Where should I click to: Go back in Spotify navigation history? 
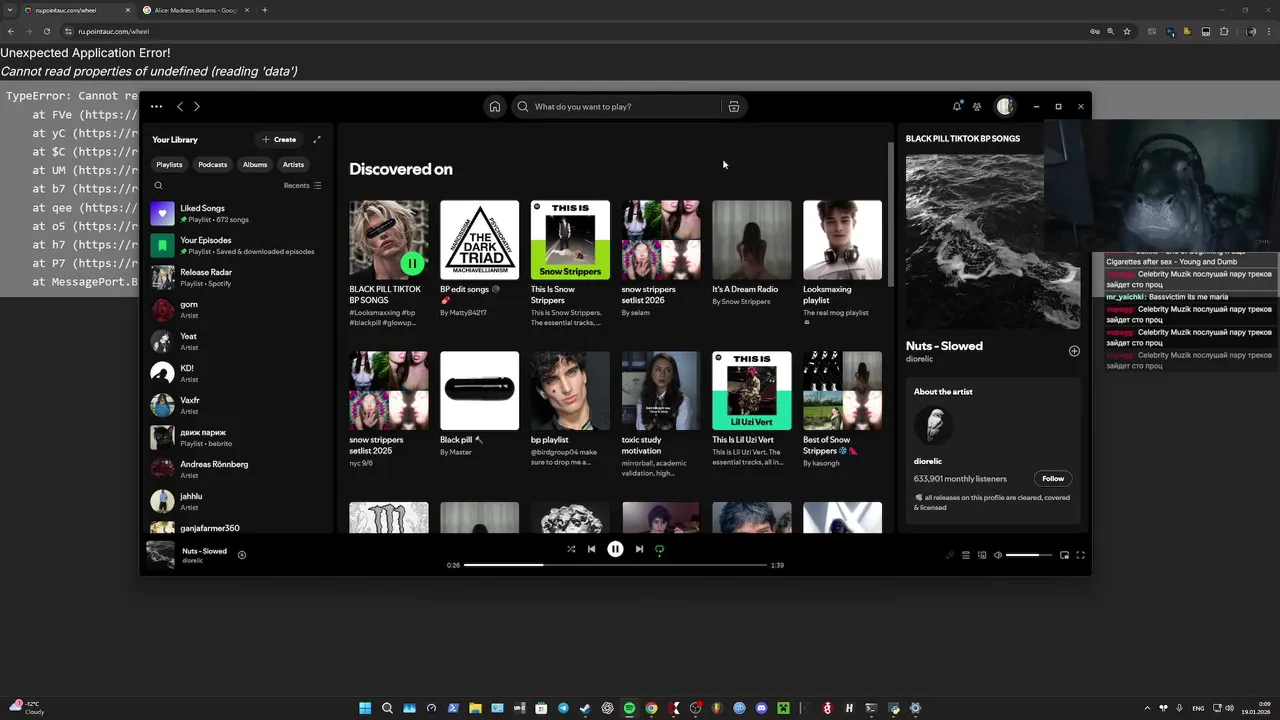tap(180, 106)
